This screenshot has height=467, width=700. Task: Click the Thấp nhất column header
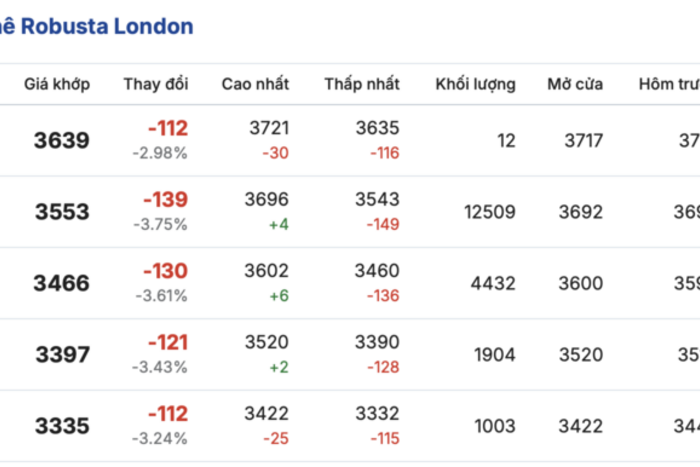point(362,84)
